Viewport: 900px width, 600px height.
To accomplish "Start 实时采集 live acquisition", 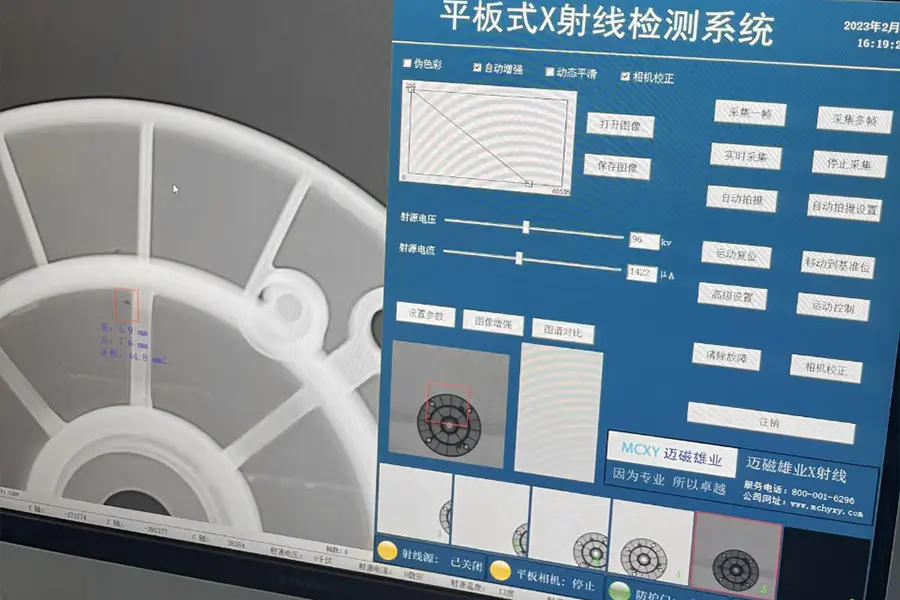I will click(745, 156).
